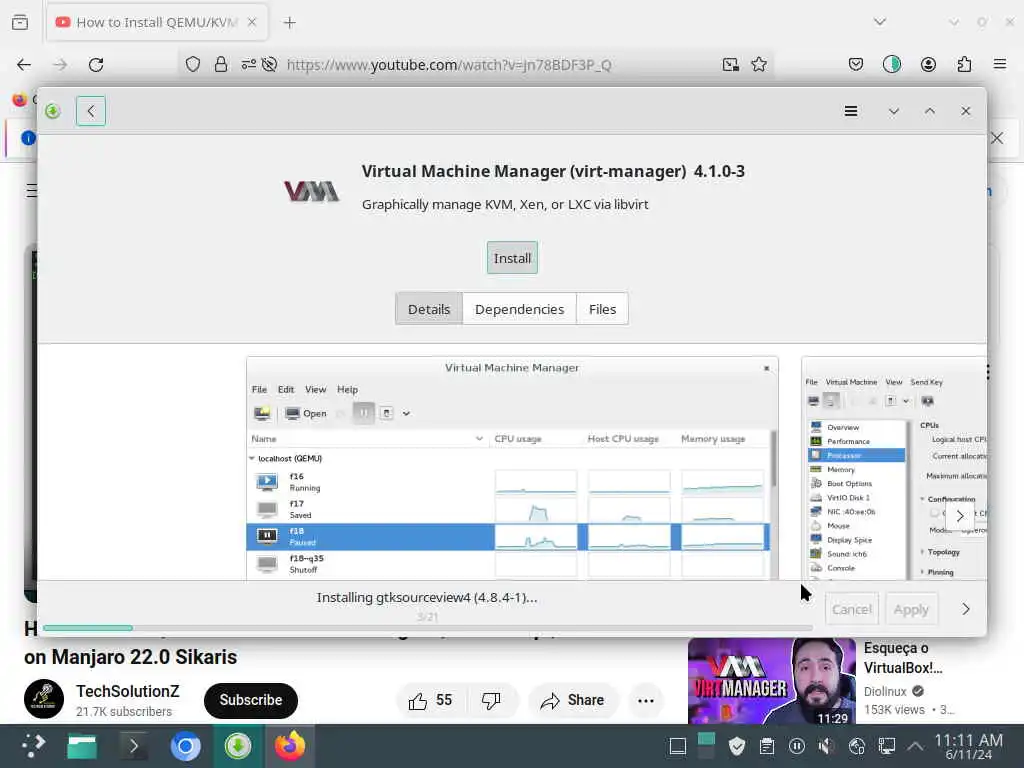Click the back arrow in Pamac header

coord(91,111)
